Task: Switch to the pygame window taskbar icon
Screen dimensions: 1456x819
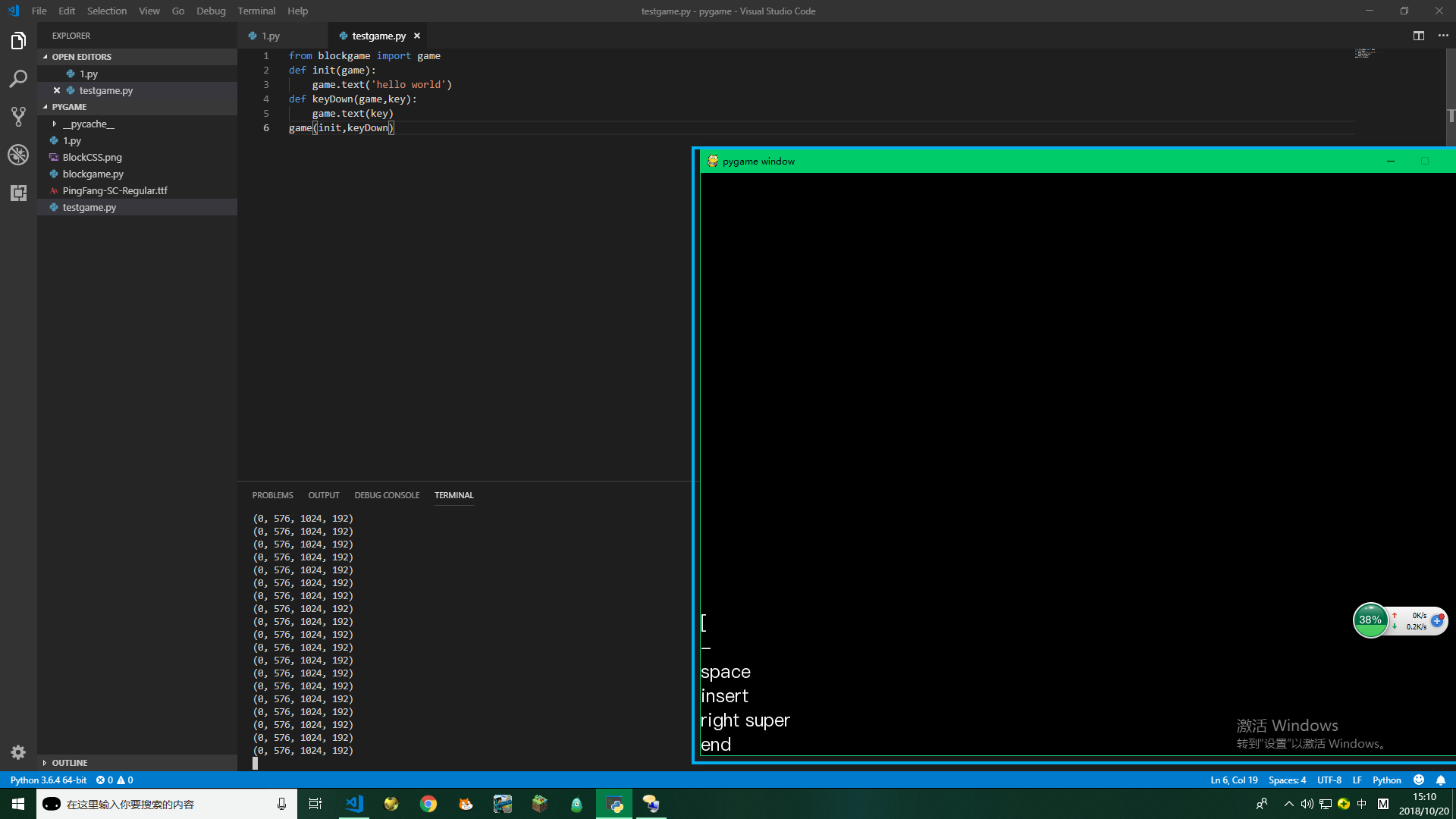Action: [614, 804]
